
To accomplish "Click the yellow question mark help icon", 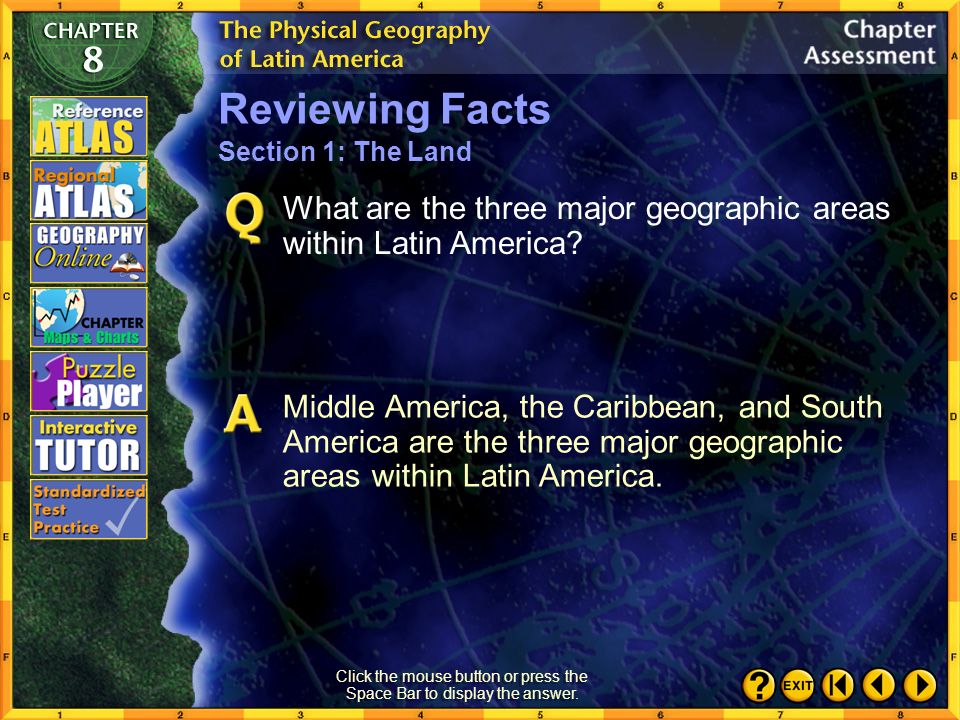I will (x=759, y=684).
